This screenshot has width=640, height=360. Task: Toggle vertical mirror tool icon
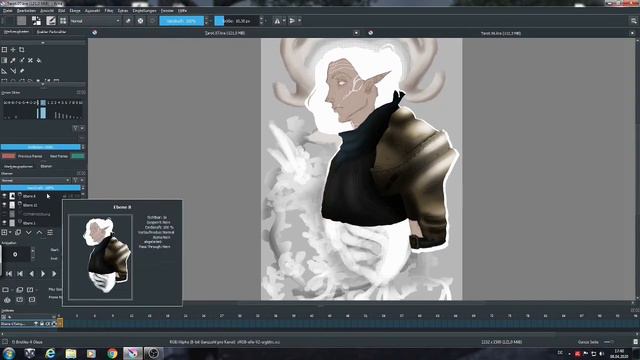pyautogui.click(x=292, y=21)
